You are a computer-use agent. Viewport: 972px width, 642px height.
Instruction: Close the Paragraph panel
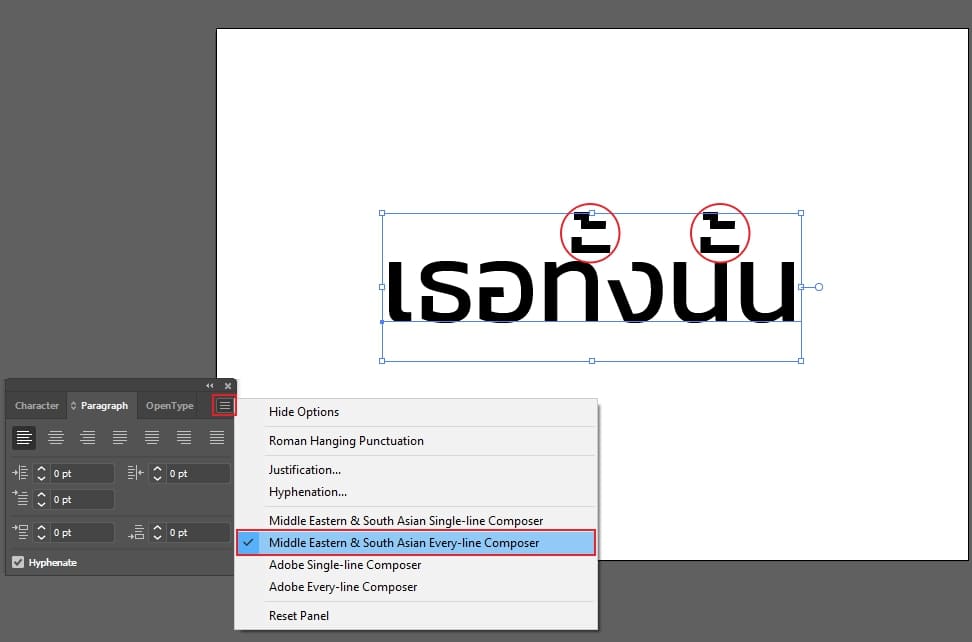[228, 385]
